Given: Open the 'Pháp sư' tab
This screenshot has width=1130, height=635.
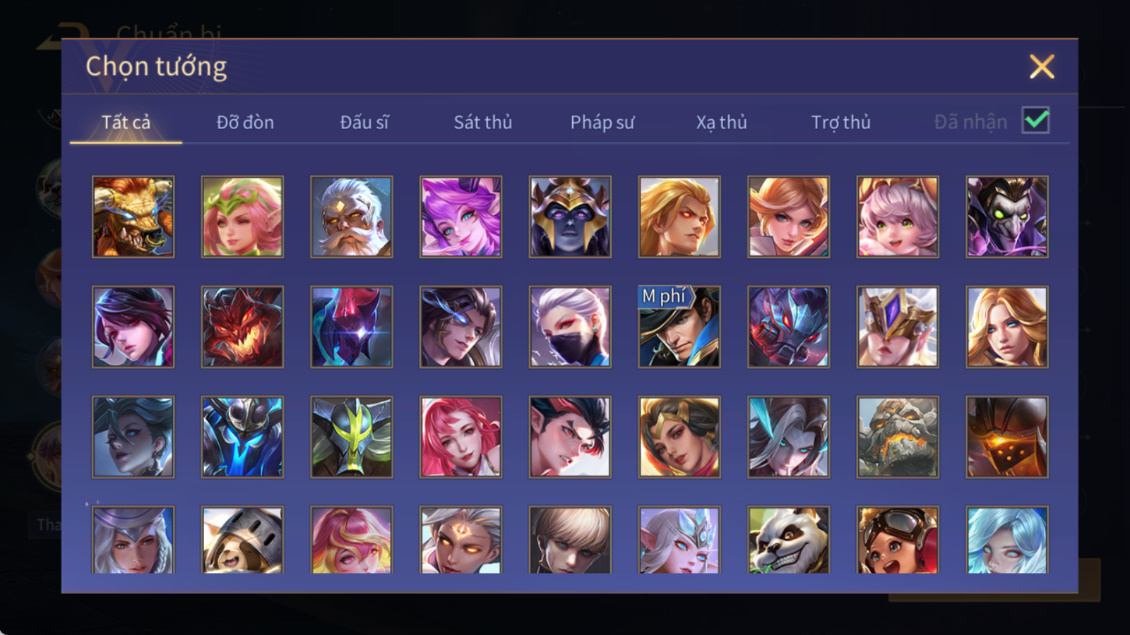Looking at the screenshot, I should tap(602, 122).
